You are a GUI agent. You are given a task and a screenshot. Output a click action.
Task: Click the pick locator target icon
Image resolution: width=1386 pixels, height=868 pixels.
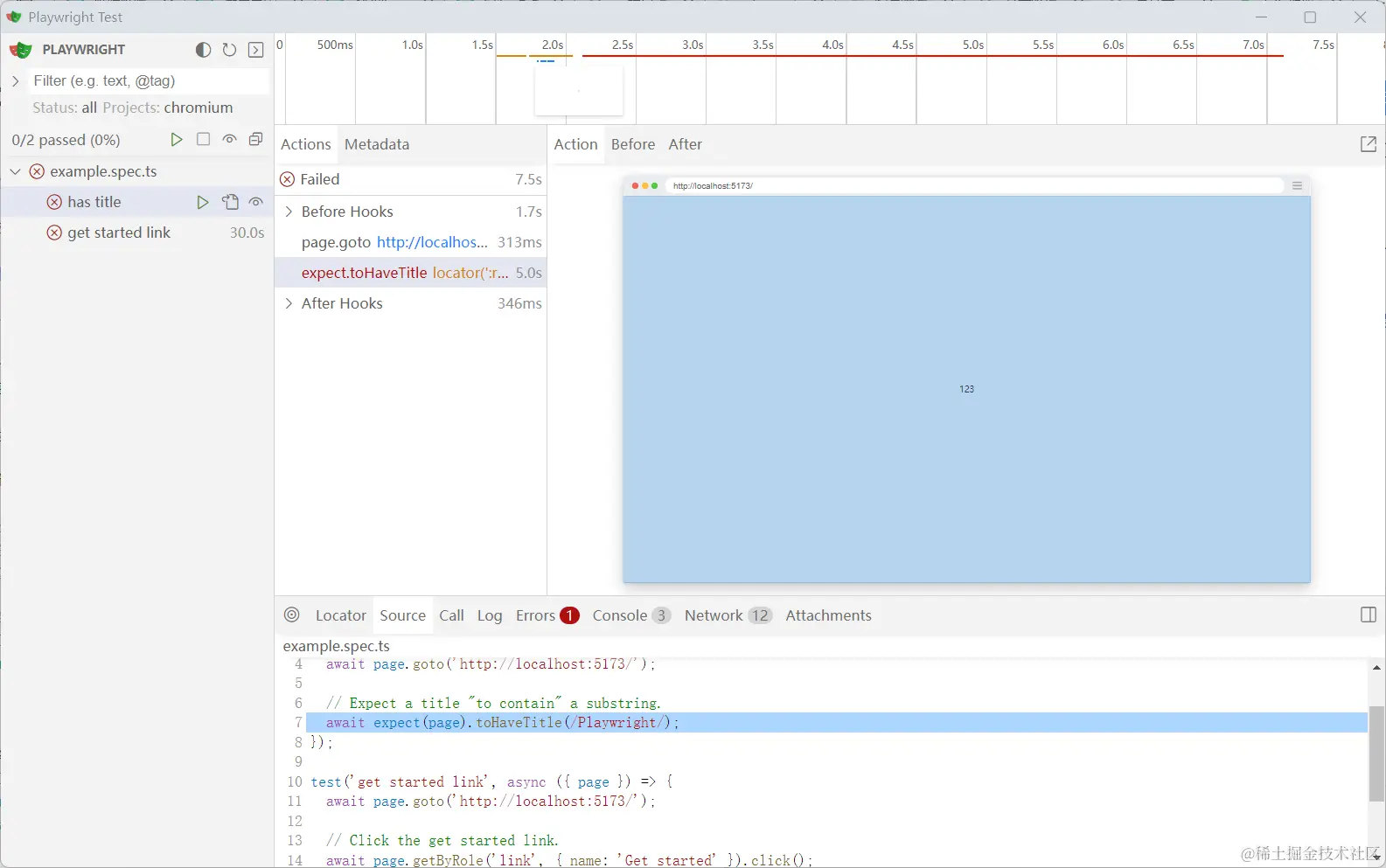(x=292, y=615)
